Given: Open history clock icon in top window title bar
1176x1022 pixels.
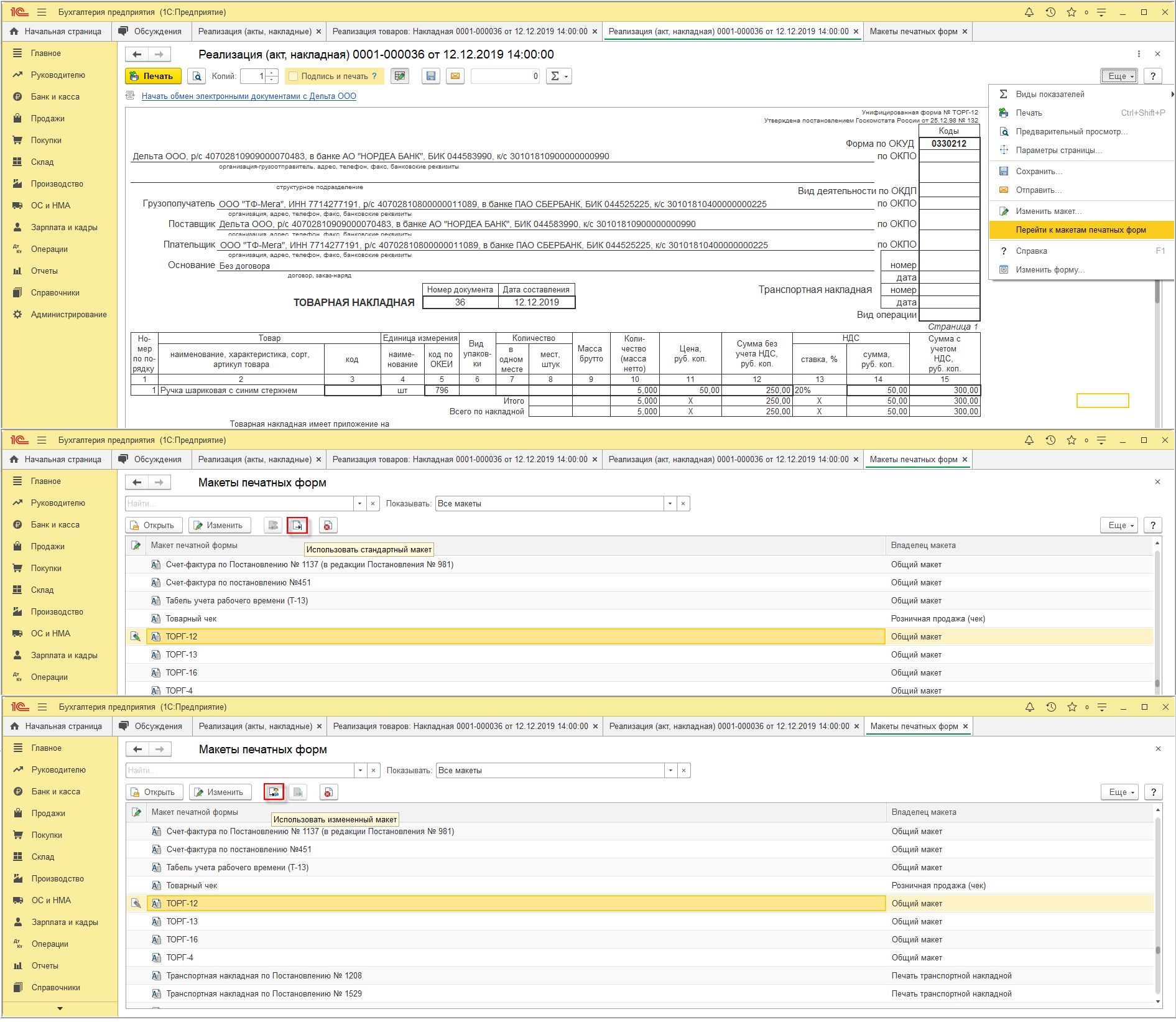Looking at the screenshot, I should pyautogui.click(x=1050, y=12).
